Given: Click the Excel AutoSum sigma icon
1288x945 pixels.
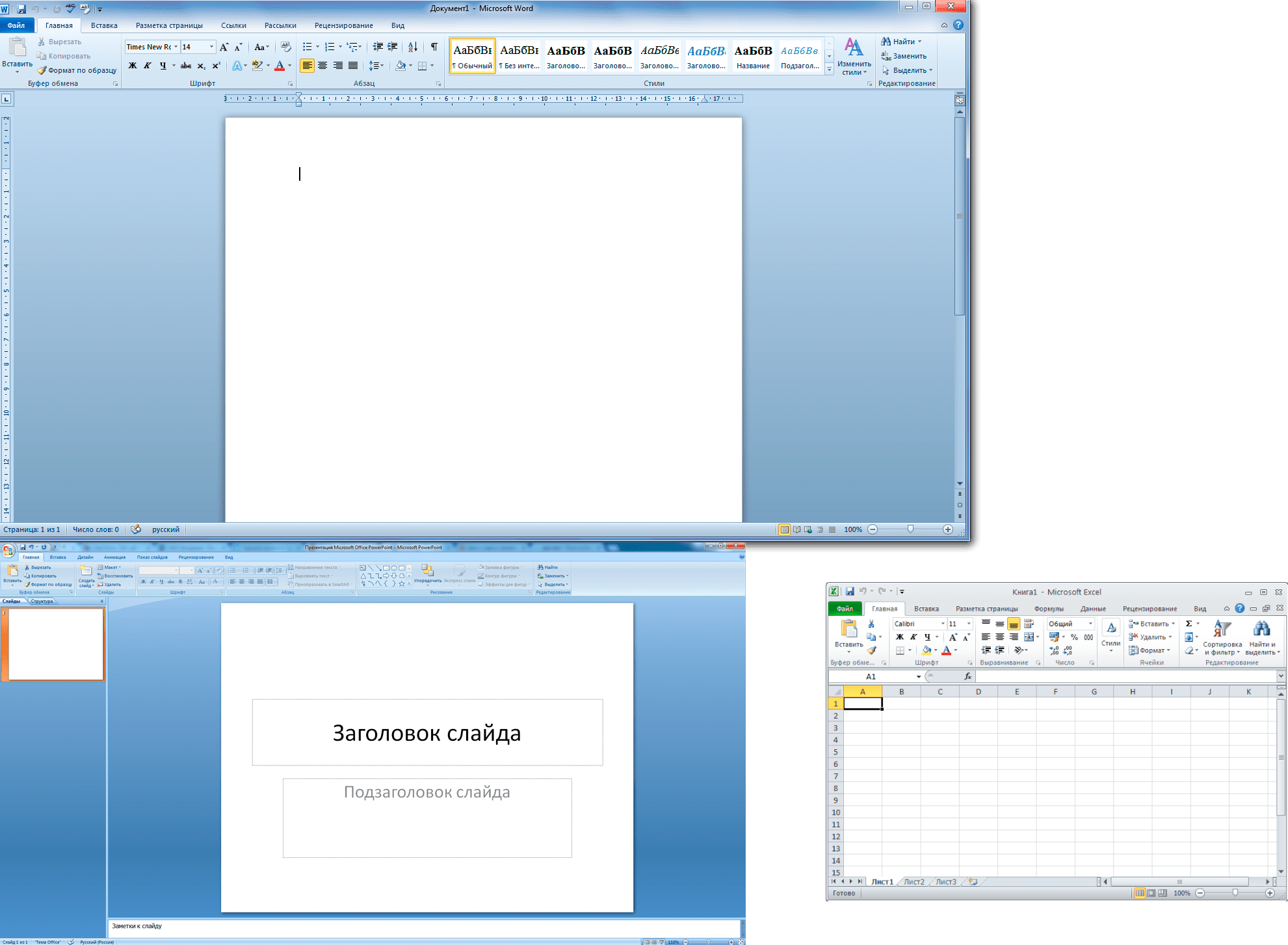Looking at the screenshot, I should pos(1189,624).
